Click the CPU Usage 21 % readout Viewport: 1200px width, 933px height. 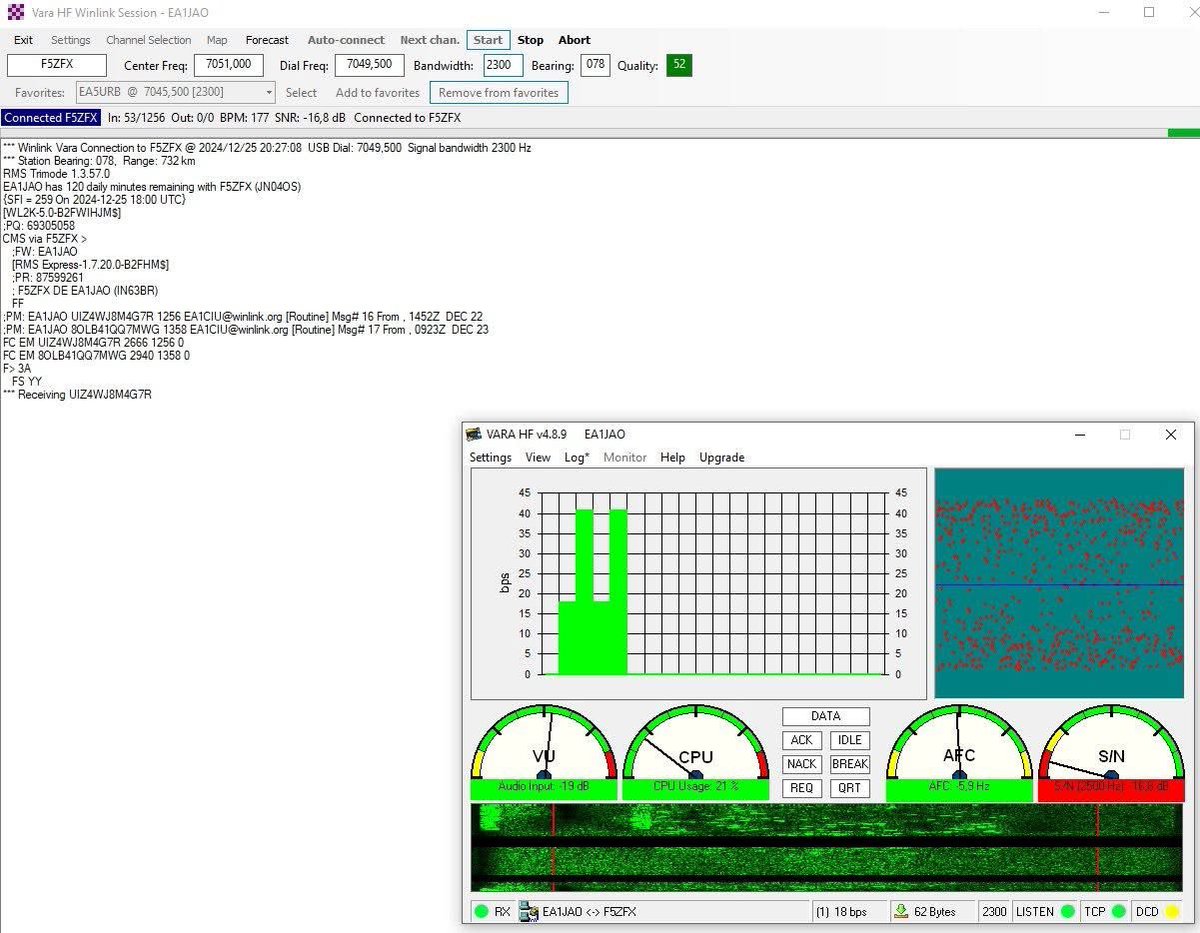(x=696, y=787)
